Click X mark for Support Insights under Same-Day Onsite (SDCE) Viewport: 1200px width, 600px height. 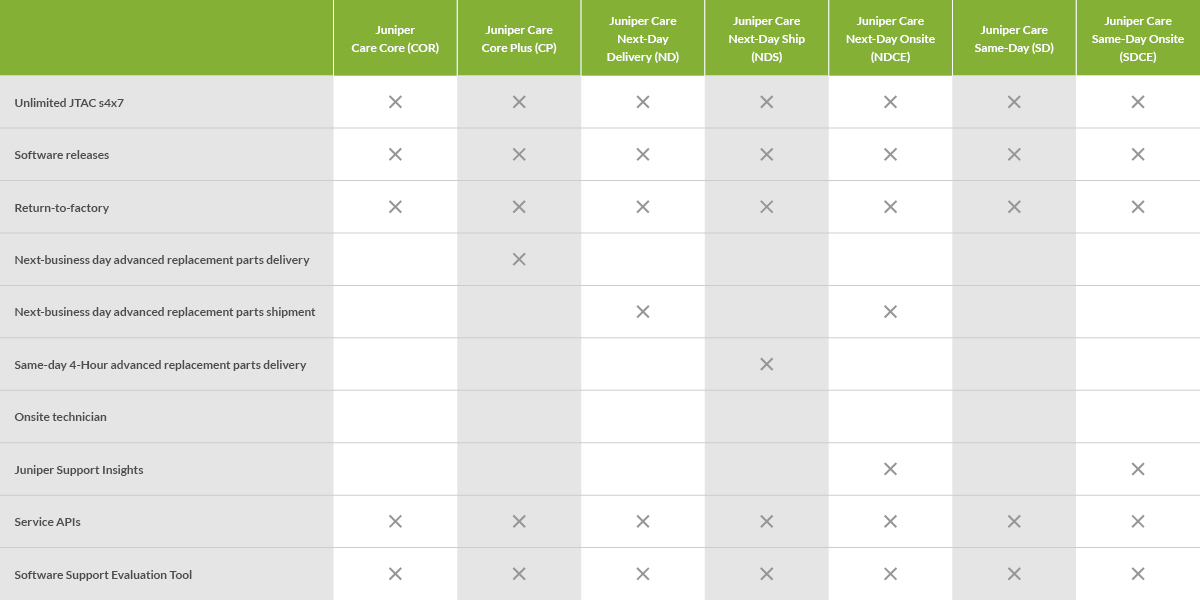1138,469
